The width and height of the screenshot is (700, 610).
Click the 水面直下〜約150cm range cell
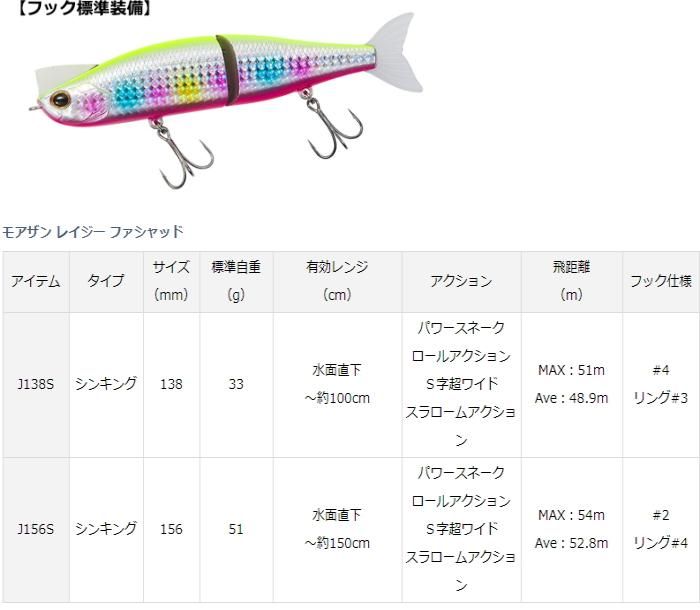point(337,529)
